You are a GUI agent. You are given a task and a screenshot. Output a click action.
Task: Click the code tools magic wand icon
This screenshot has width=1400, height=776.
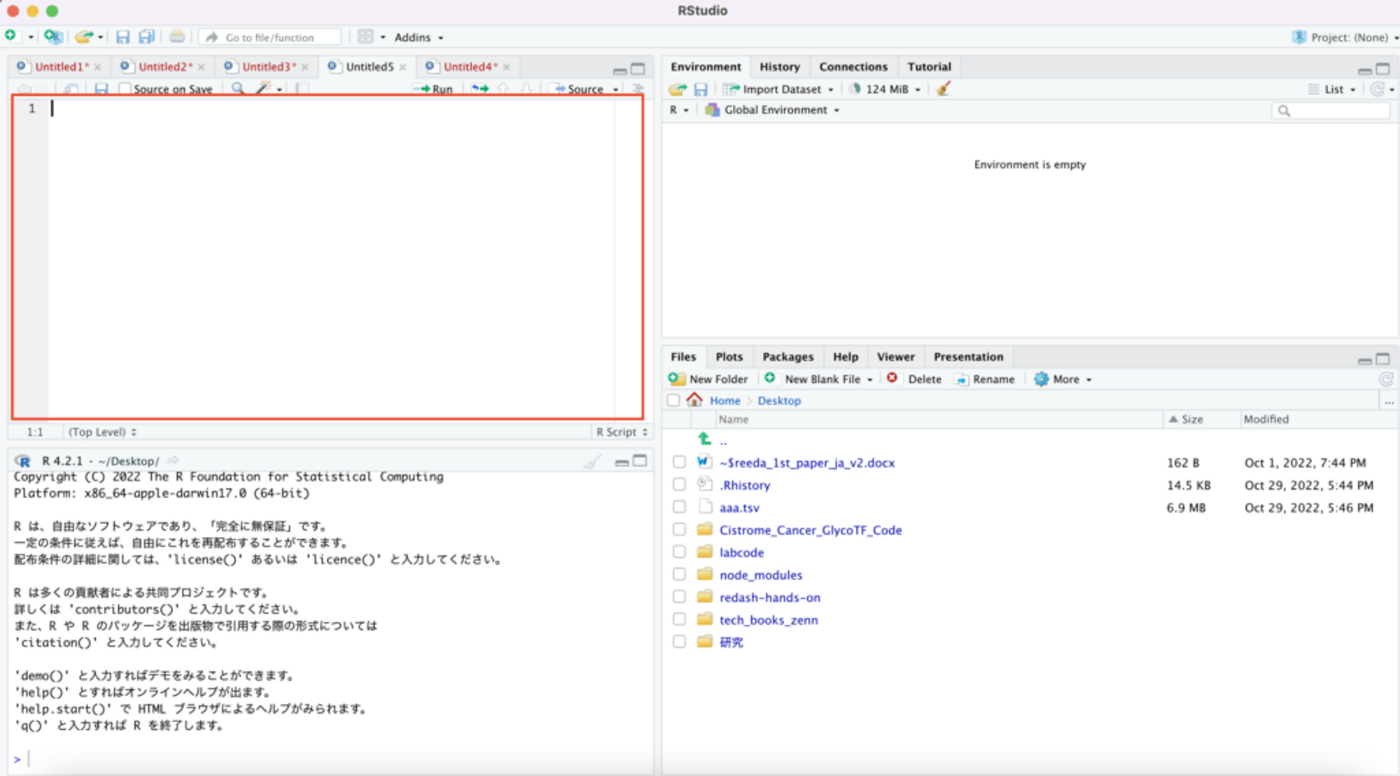(x=263, y=89)
